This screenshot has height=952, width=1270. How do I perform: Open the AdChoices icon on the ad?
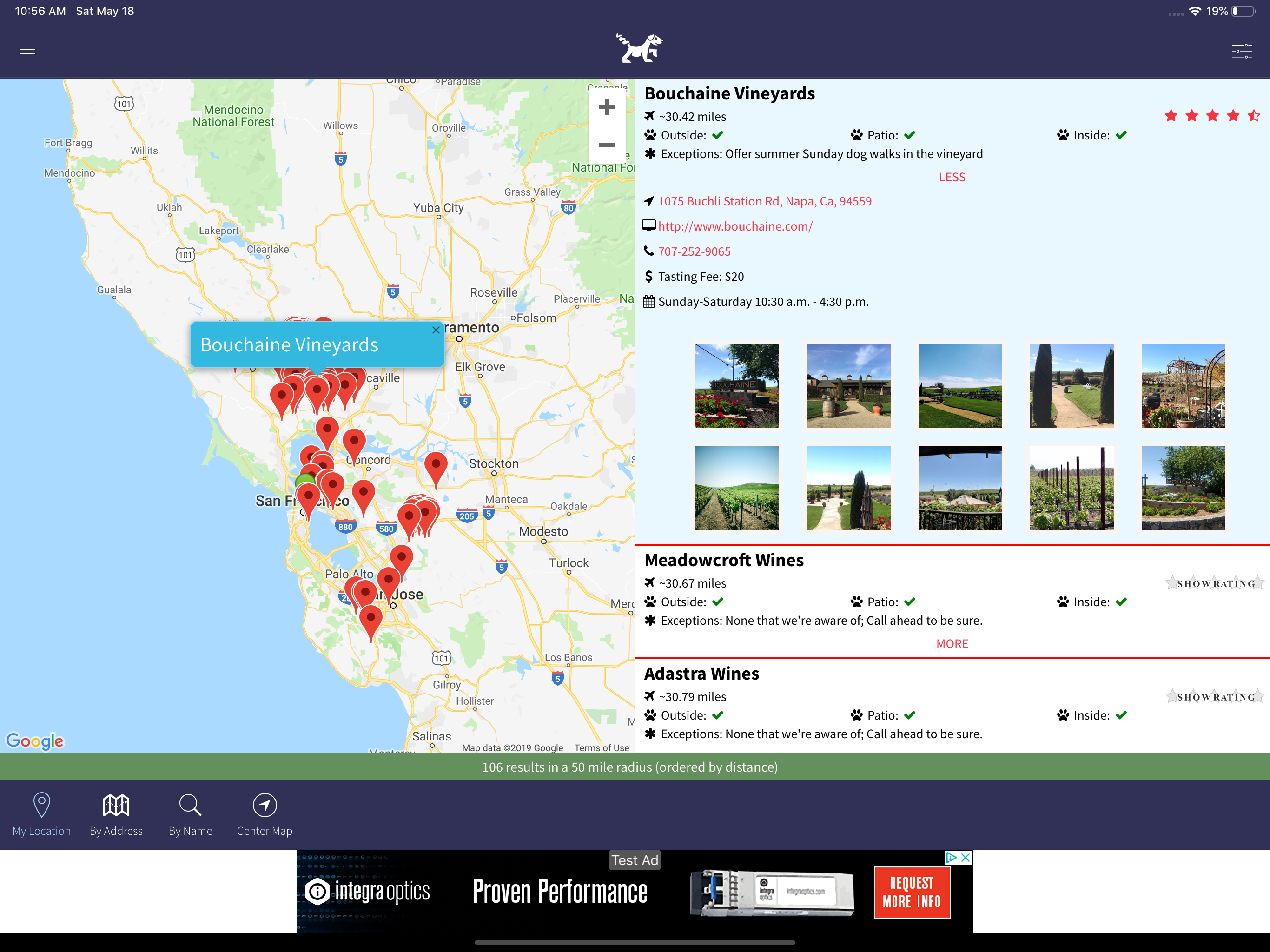point(952,857)
